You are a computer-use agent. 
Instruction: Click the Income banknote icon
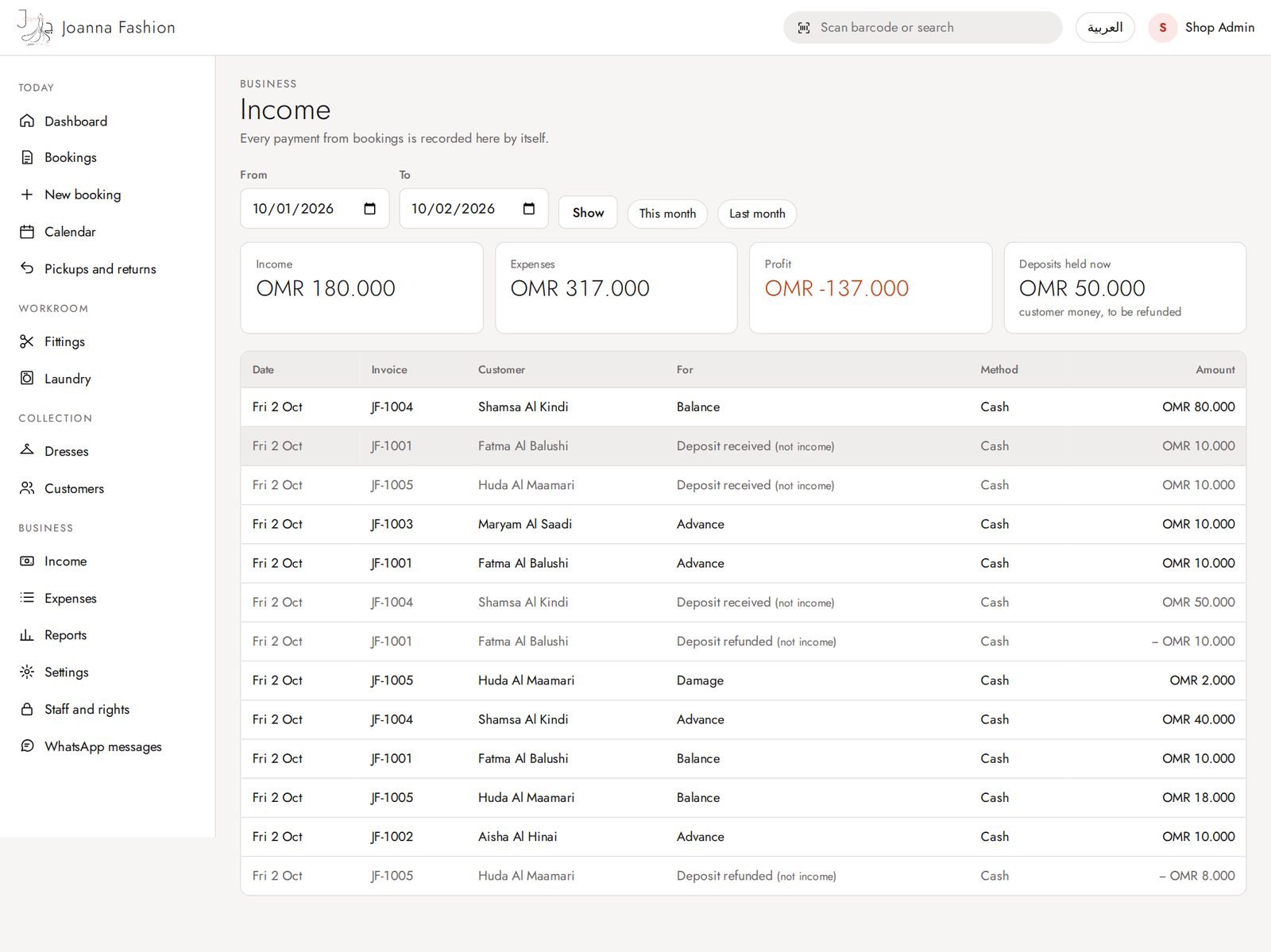pos(27,561)
